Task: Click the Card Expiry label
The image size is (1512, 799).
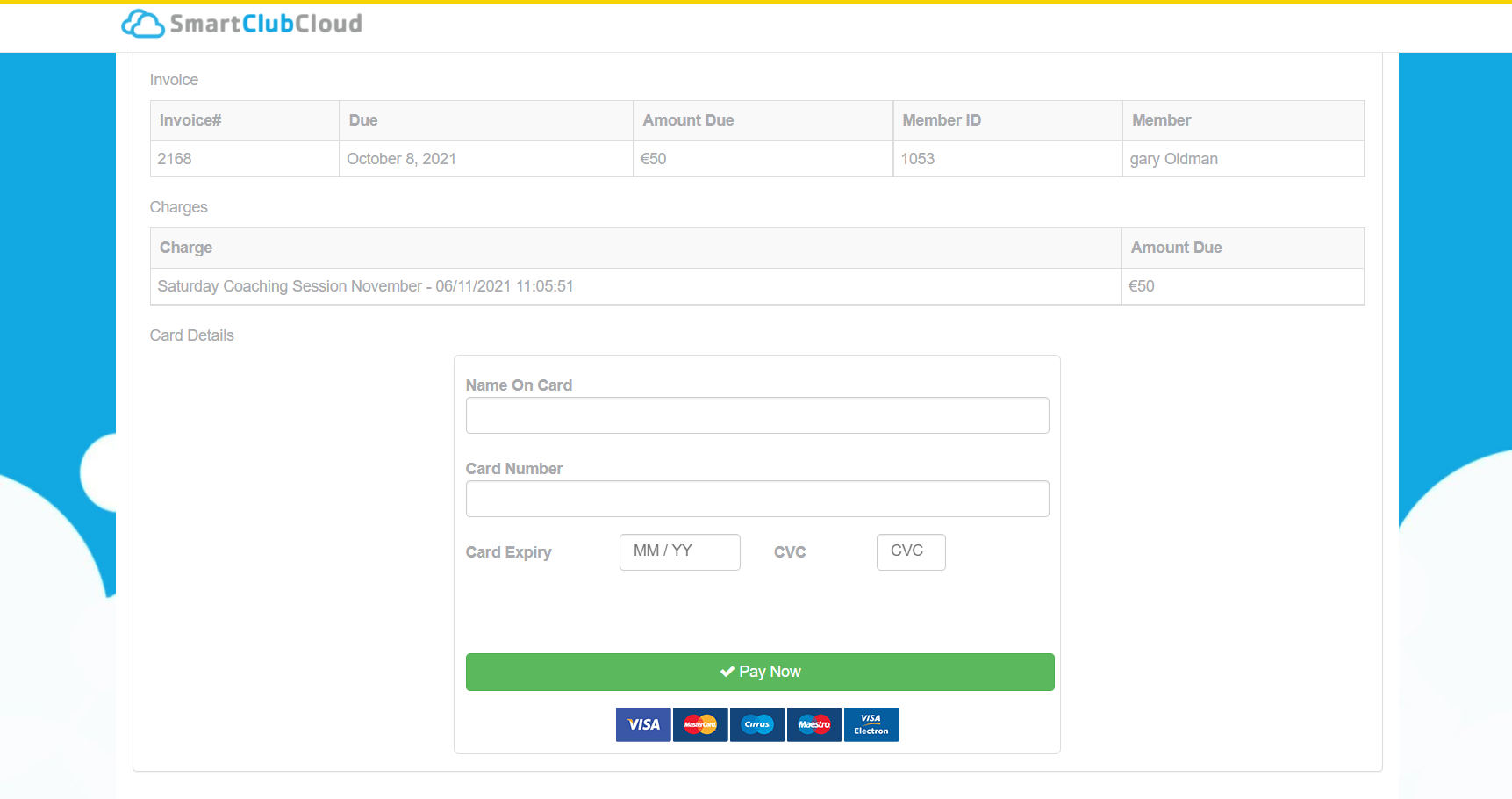Action: [x=508, y=552]
